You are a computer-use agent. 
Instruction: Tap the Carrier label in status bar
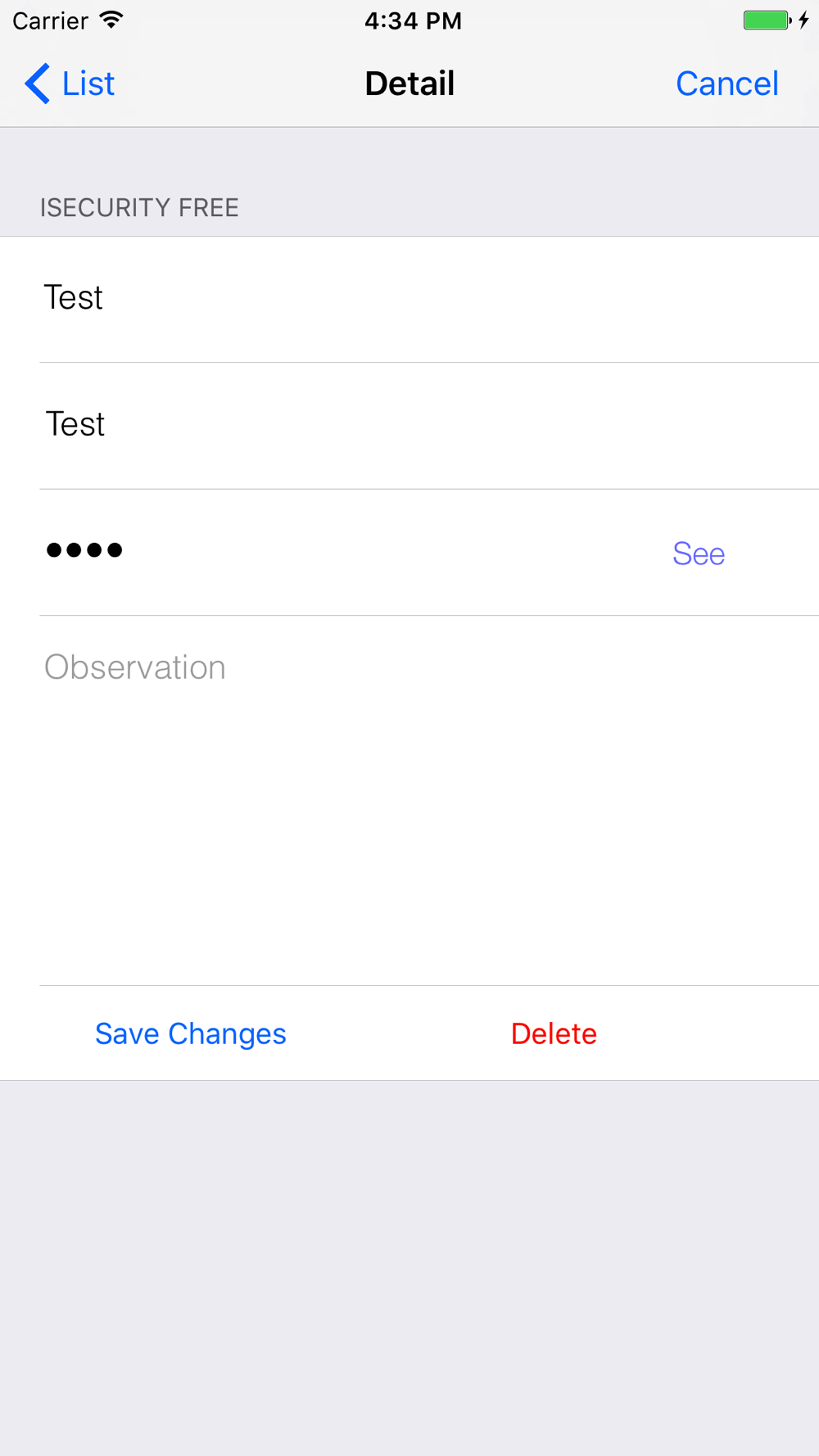click(50, 20)
